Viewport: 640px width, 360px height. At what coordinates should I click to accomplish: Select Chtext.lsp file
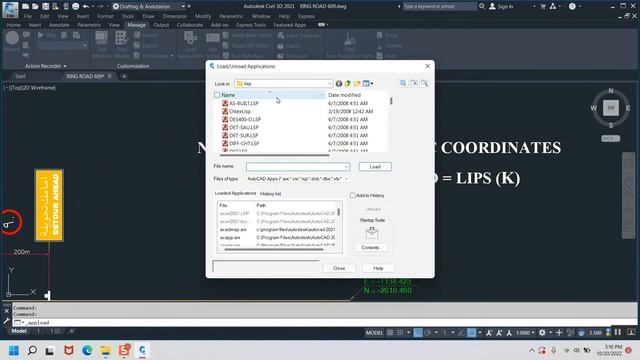(240, 111)
